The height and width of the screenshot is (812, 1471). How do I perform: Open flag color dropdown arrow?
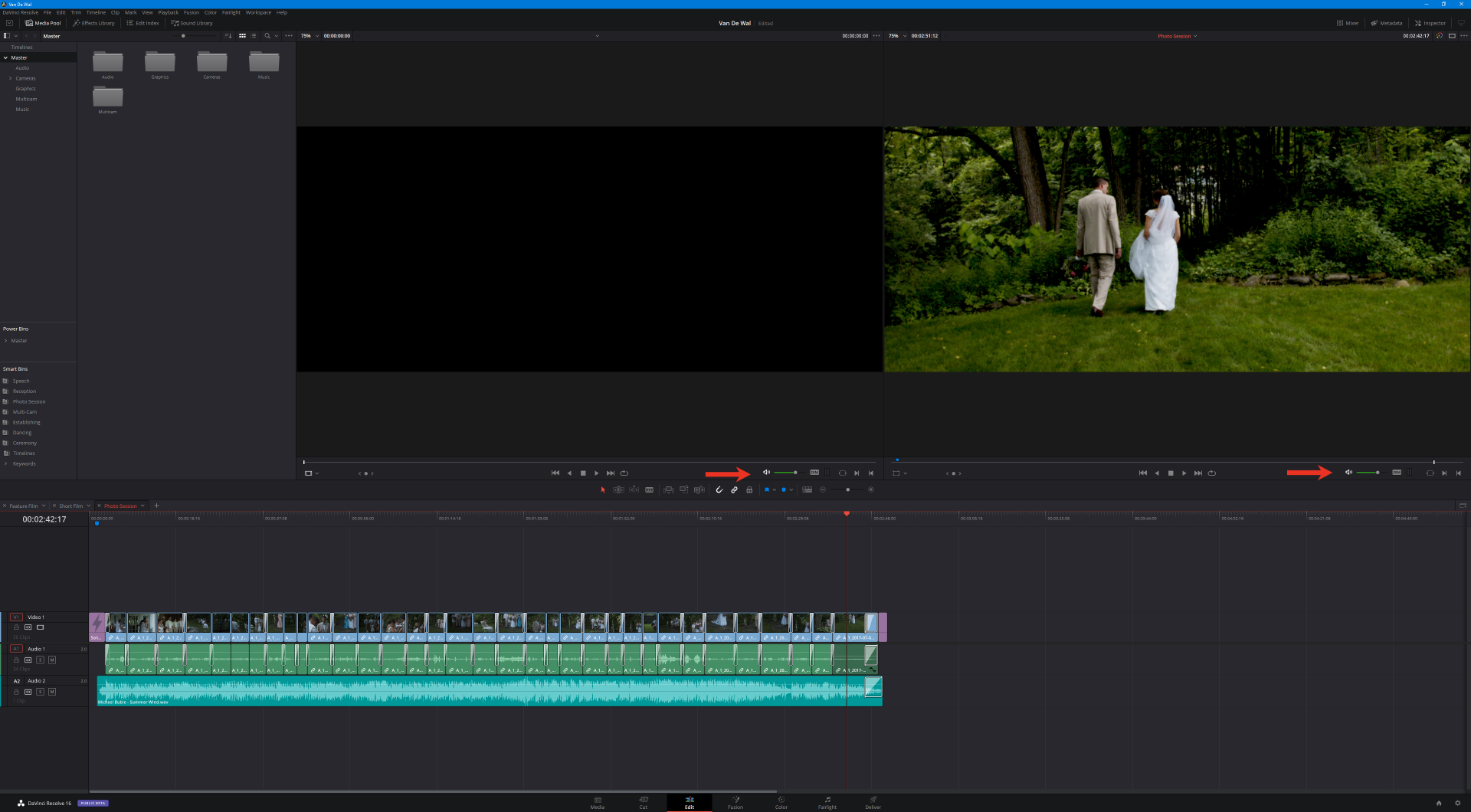click(775, 489)
